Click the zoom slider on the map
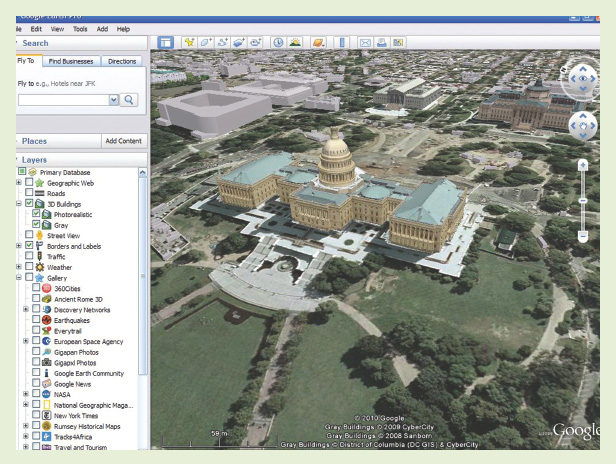 pyautogui.click(x=583, y=200)
